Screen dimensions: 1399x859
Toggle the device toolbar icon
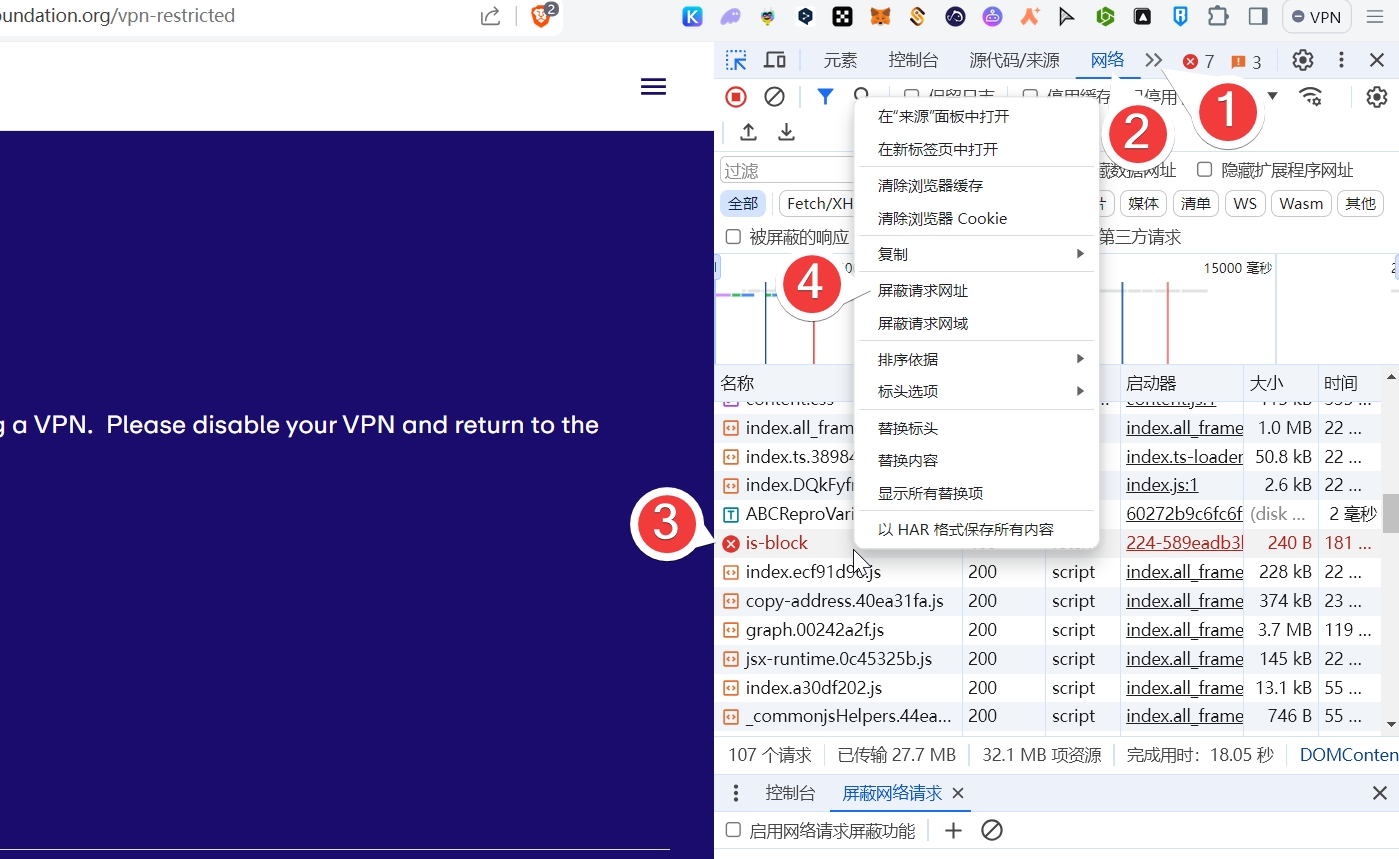click(x=775, y=60)
